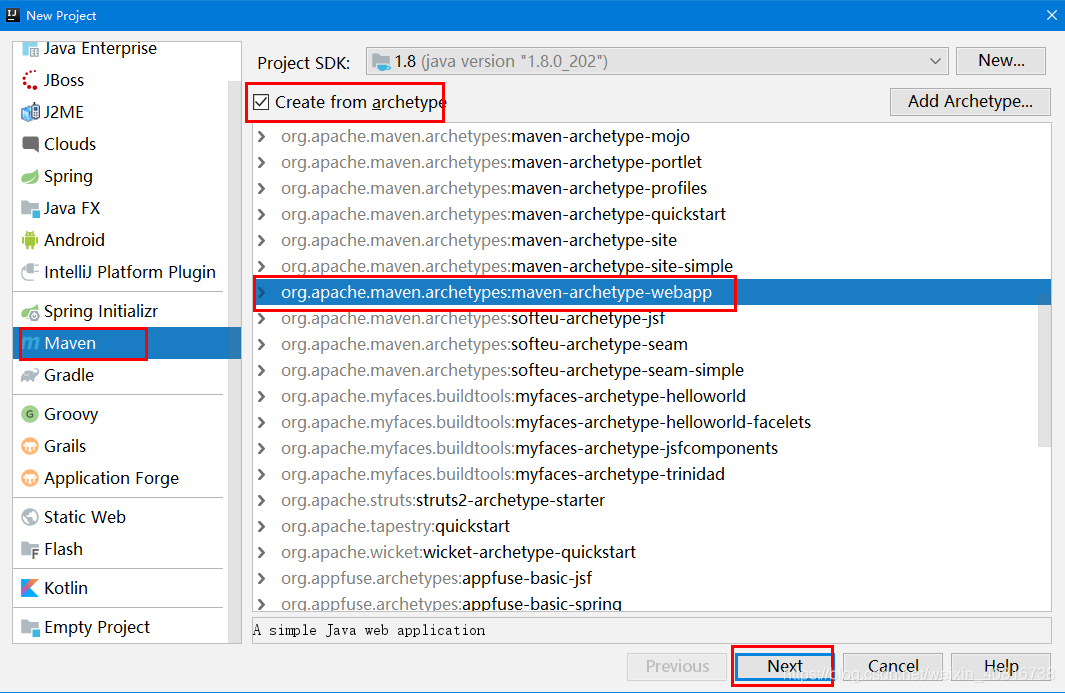Click the Java FX folder icon
The height and width of the screenshot is (693, 1065).
pyautogui.click(x=30, y=209)
